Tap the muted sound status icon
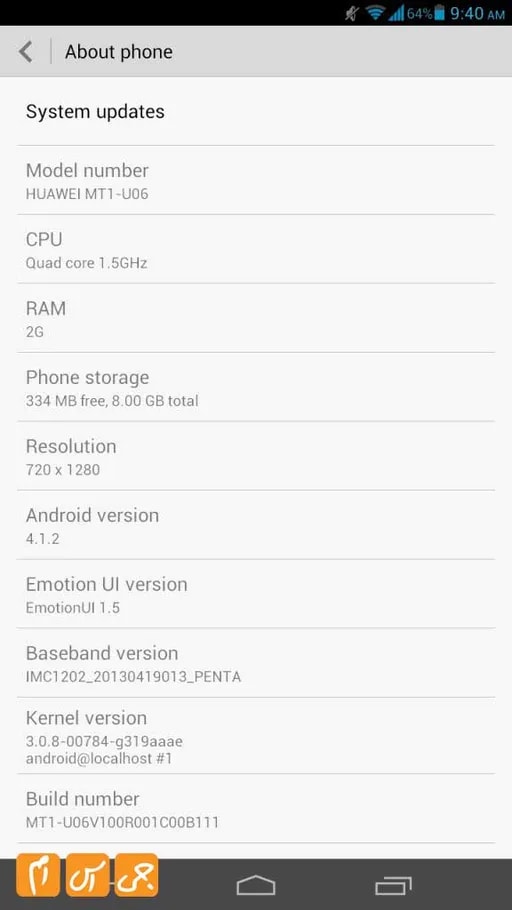This screenshot has width=512, height=910. point(352,13)
